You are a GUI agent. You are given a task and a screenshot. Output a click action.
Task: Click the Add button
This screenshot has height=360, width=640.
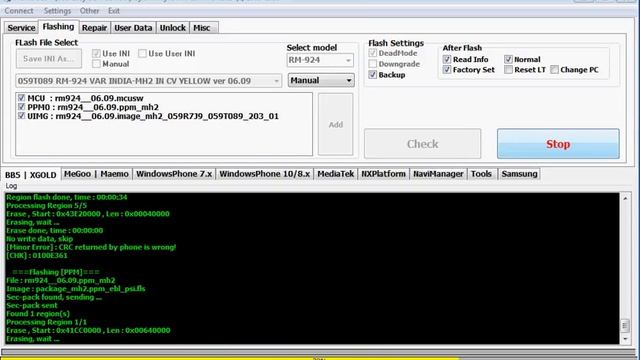tap(336, 124)
